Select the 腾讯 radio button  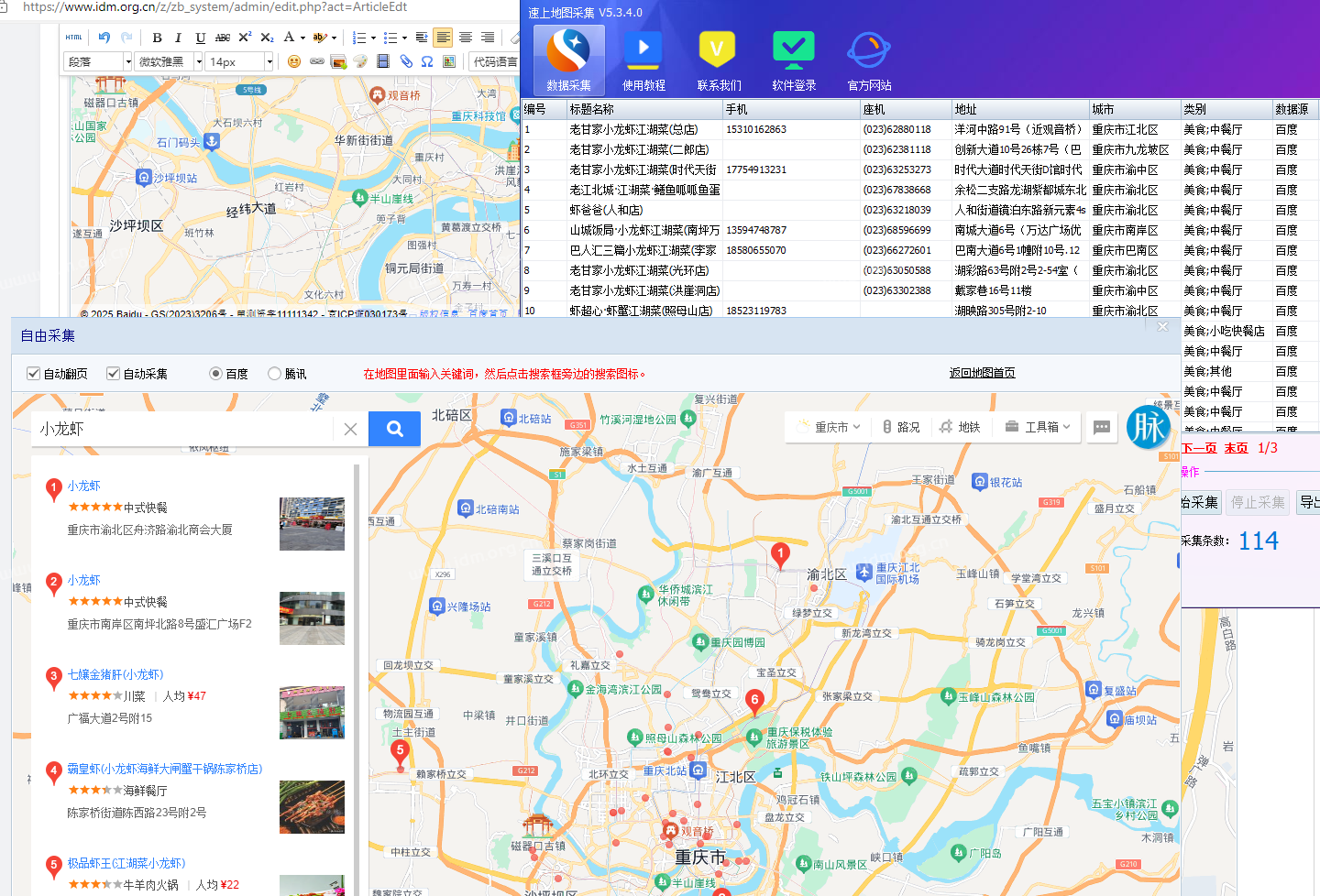coord(274,374)
